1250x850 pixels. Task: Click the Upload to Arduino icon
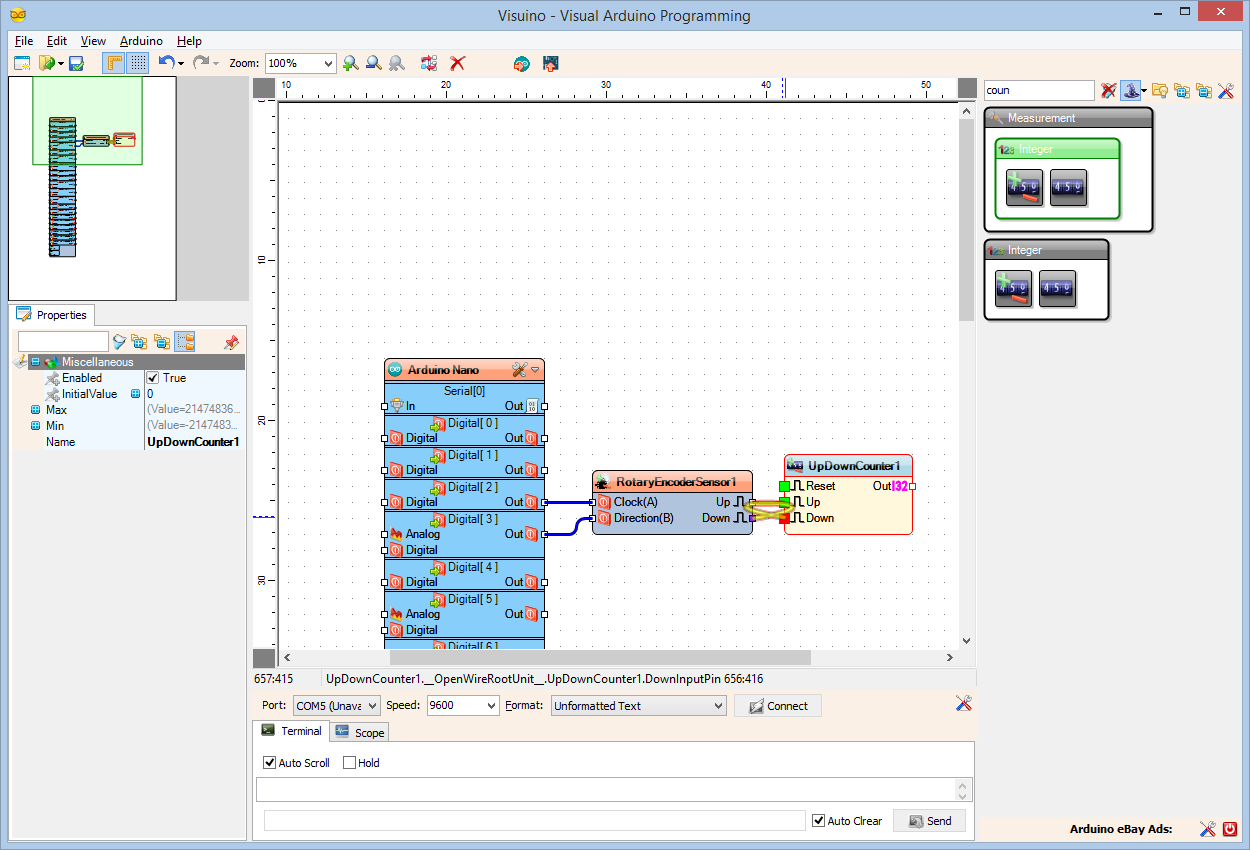pyautogui.click(x=550, y=63)
